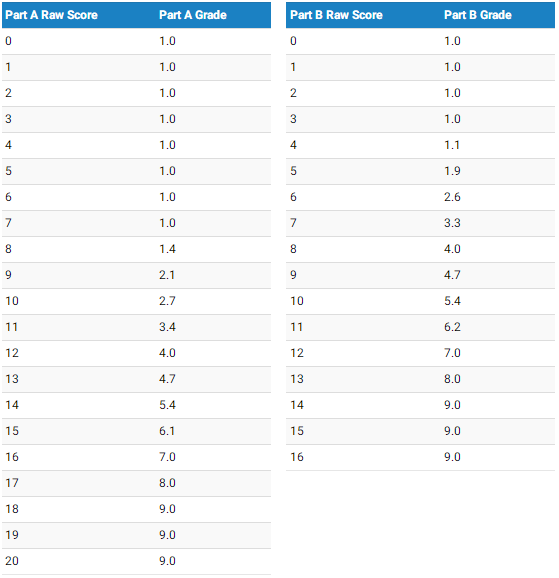The width and height of the screenshot is (559, 578).
Task: Select Part A raw score 17
Action: point(12,483)
